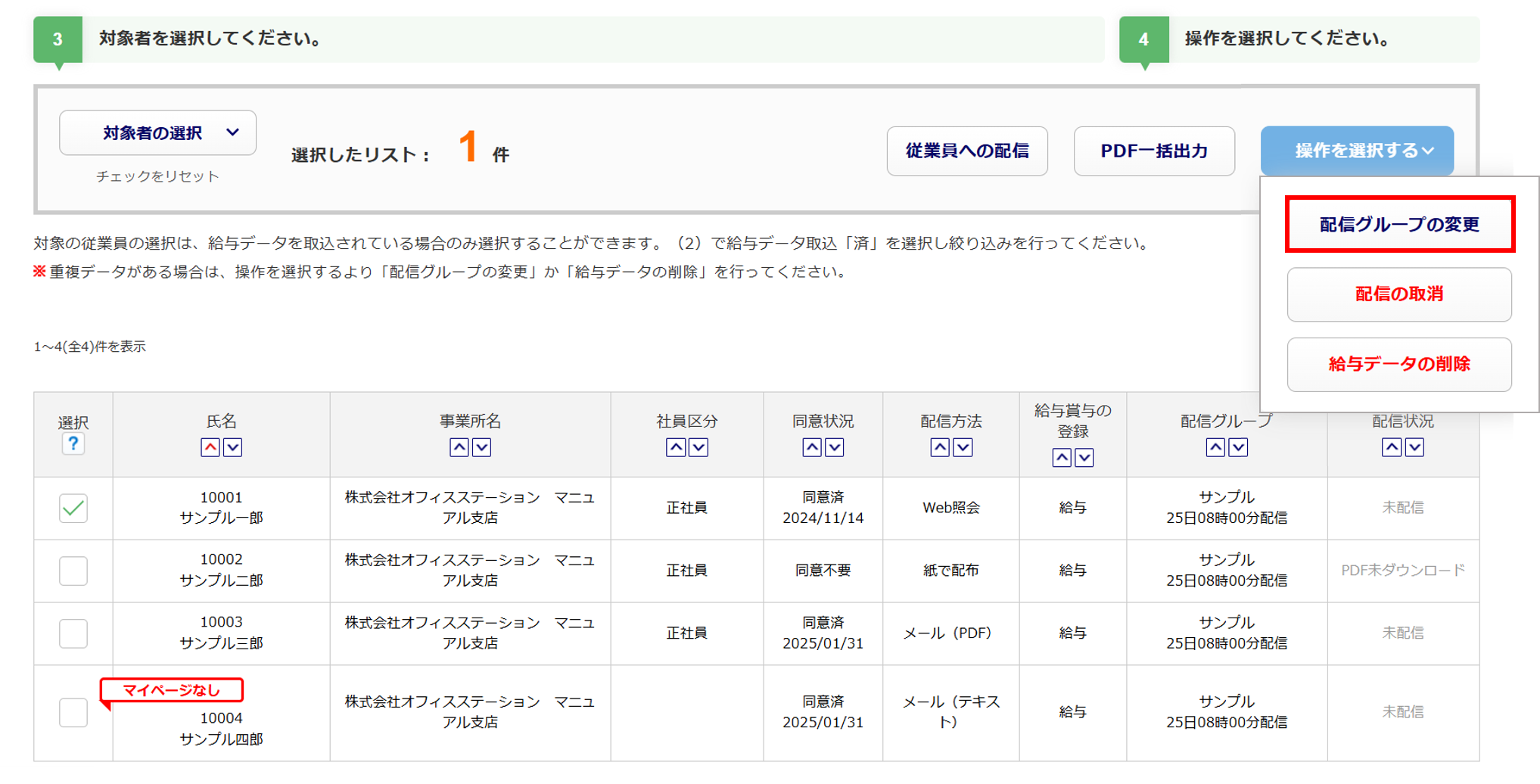Sort 給与賞与の登録 column ascending

point(1062,457)
